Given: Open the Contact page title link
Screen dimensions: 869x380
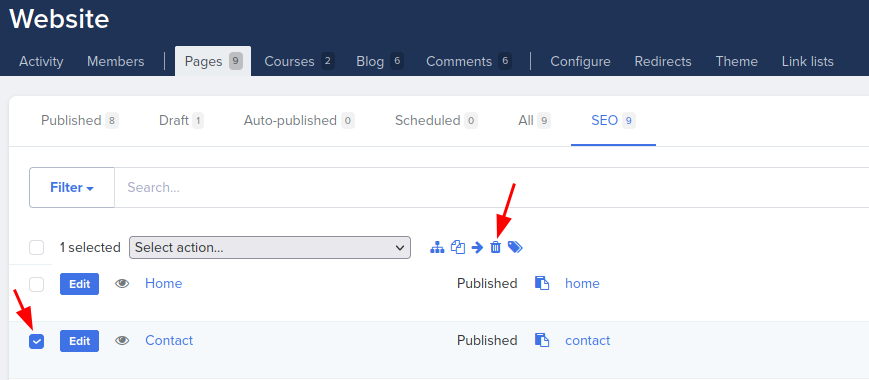Looking at the screenshot, I should point(169,340).
